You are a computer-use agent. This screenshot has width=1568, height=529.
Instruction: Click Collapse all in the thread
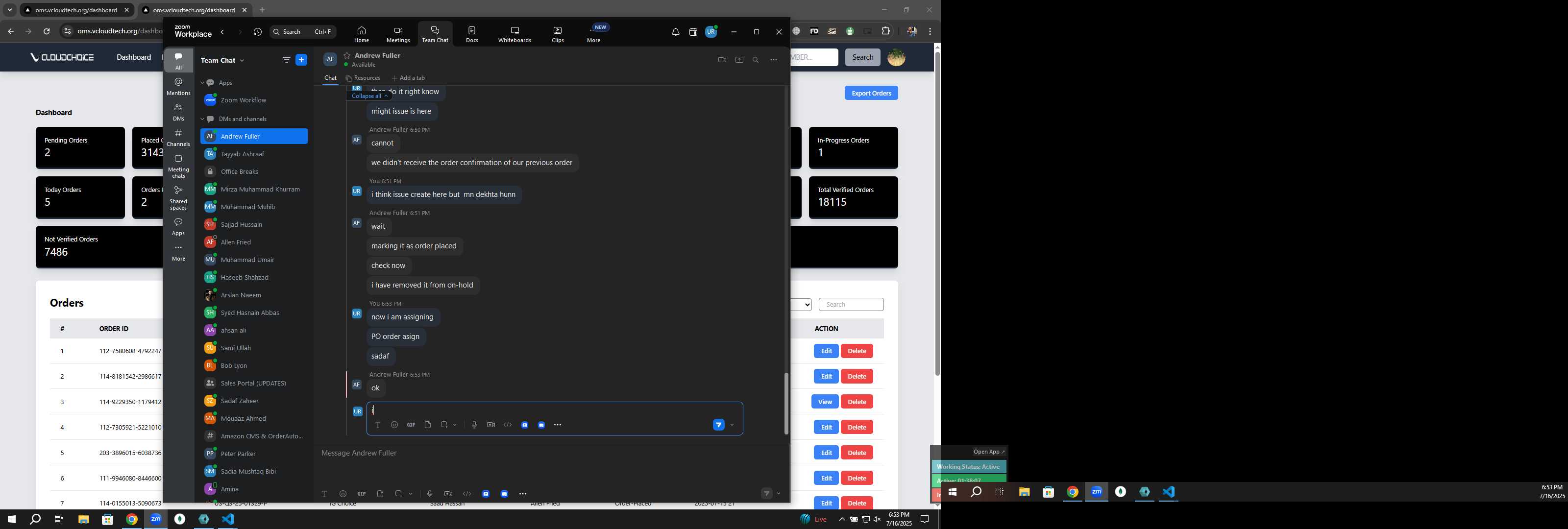(x=369, y=96)
